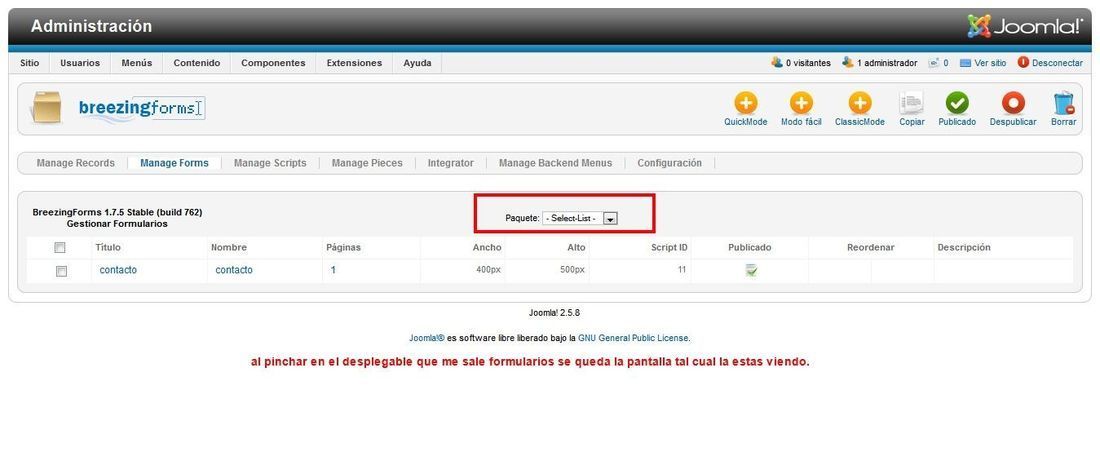The height and width of the screenshot is (461, 1100).
Task: Click the administrador user icon
Action: coord(848,62)
